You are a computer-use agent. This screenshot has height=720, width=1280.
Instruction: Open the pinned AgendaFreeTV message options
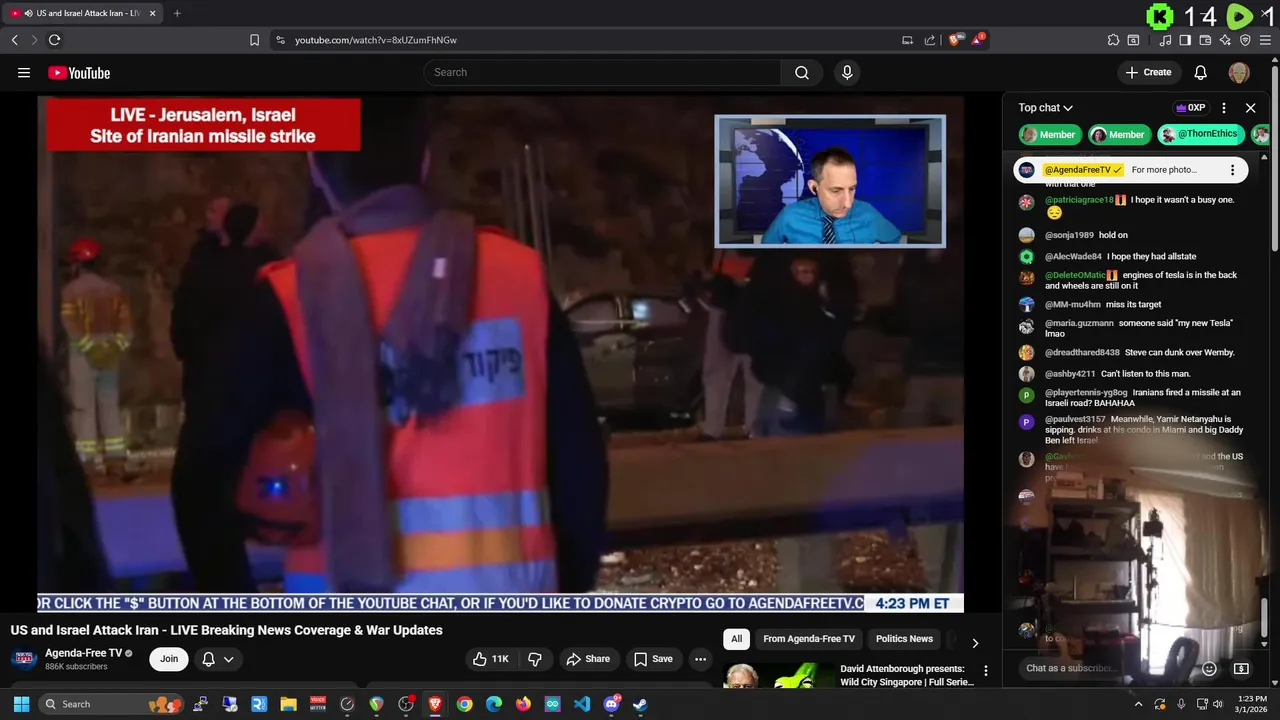pyautogui.click(x=1232, y=170)
